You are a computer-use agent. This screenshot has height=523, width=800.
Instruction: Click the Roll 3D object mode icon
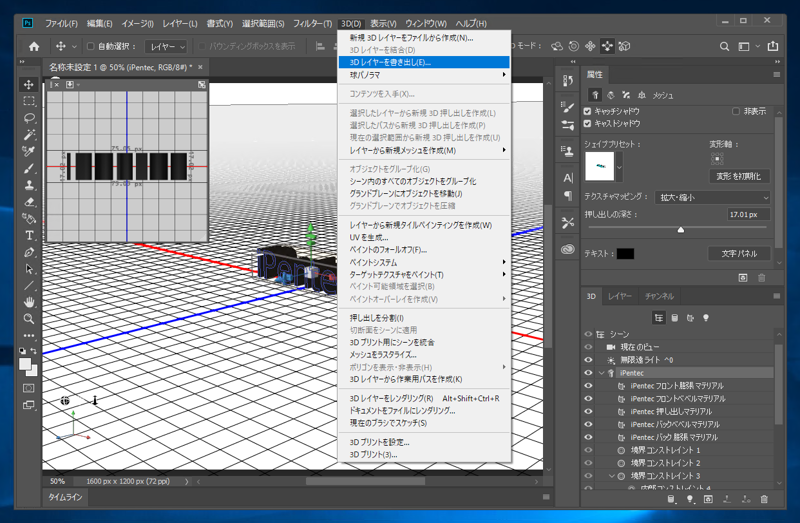coord(573,46)
